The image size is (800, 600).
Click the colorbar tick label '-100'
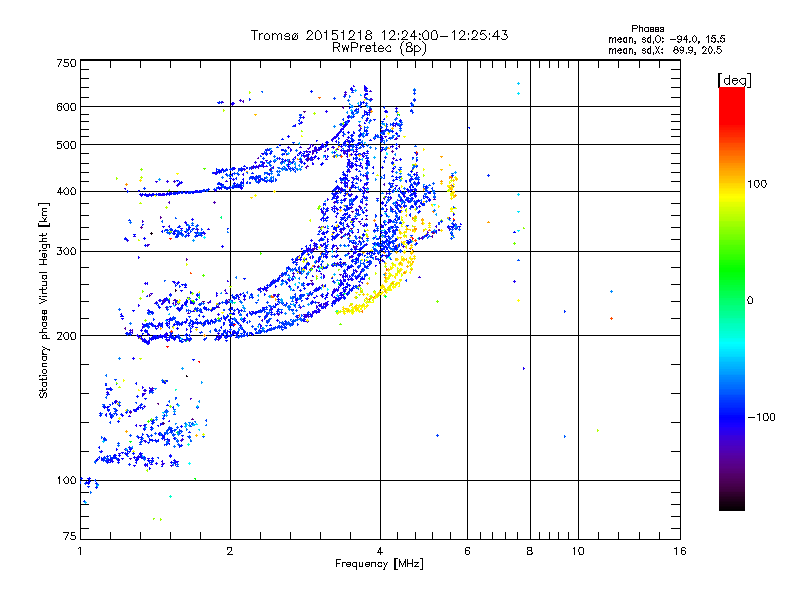761,417
